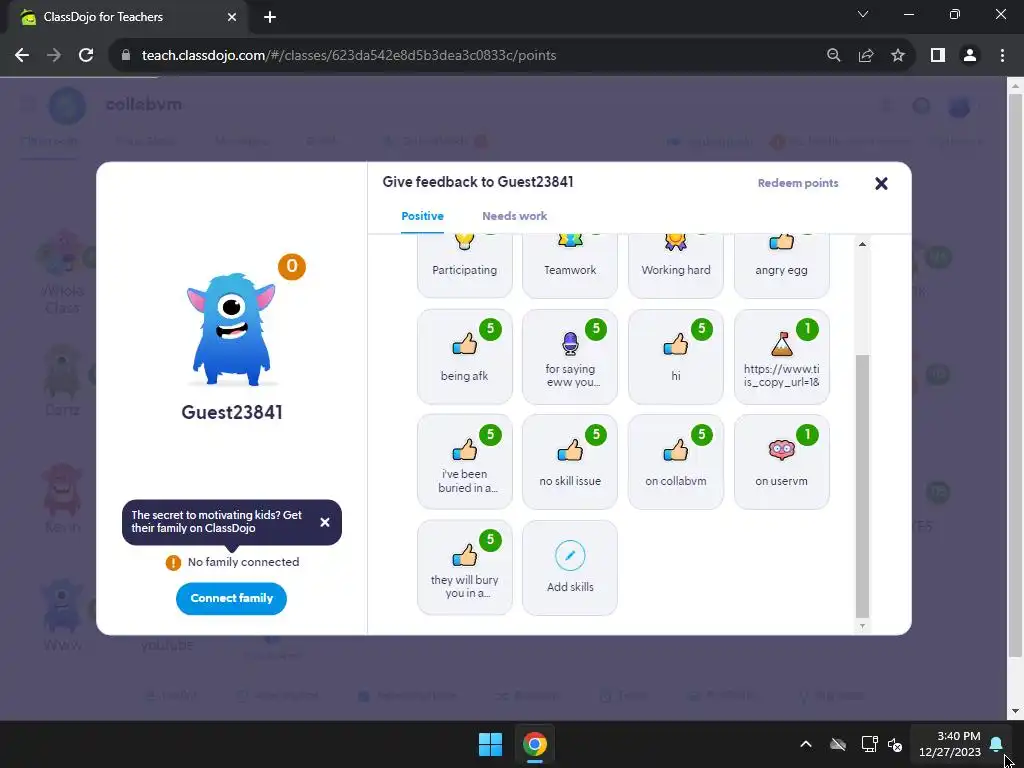Show hidden system tray icons
Image resolution: width=1024 pixels, height=768 pixels.
pyautogui.click(x=806, y=744)
